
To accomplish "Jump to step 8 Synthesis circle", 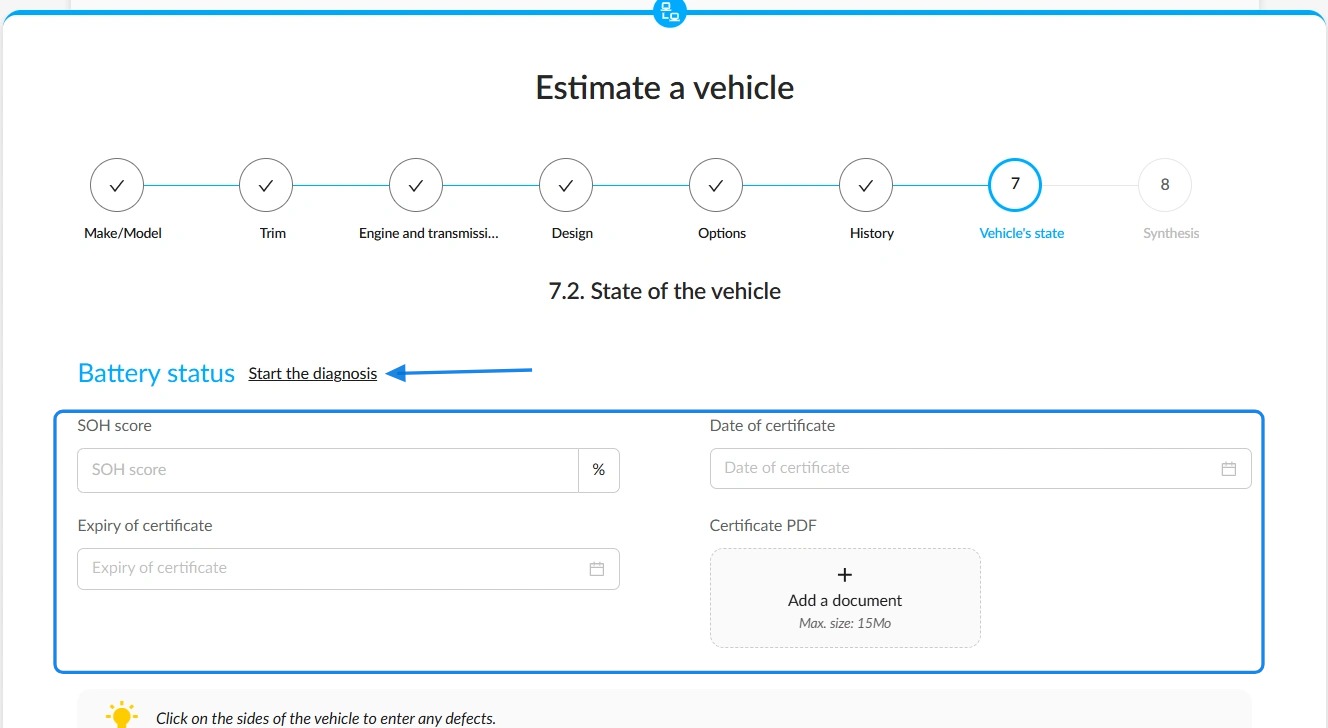I will [1165, 185].
